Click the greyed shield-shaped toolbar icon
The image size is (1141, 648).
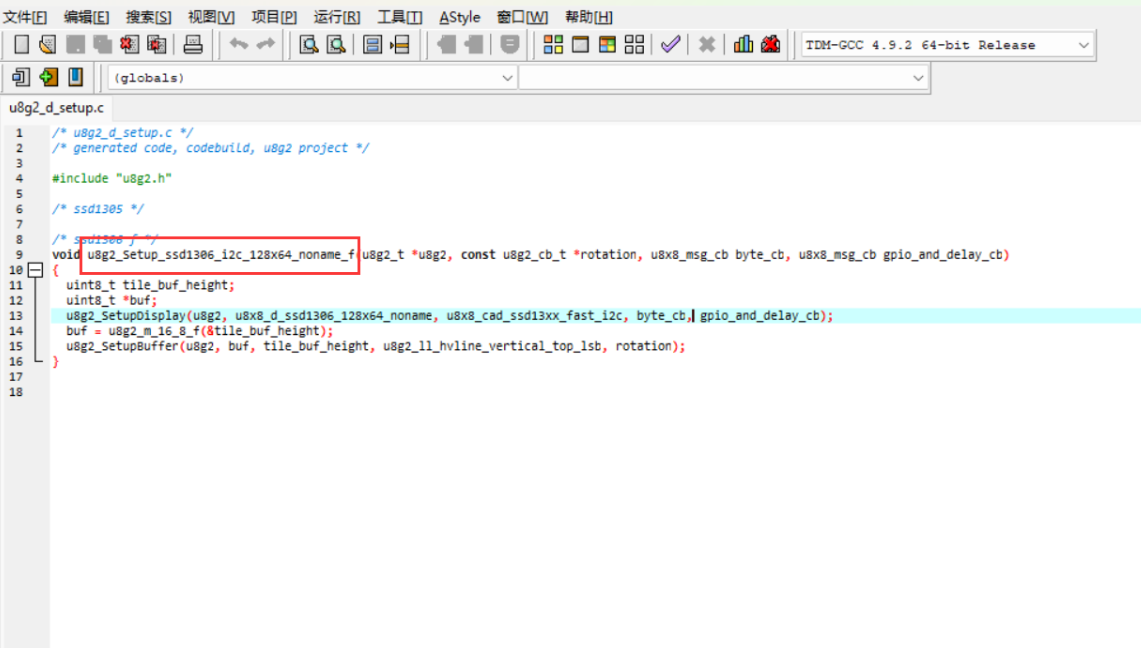(510, 44)
